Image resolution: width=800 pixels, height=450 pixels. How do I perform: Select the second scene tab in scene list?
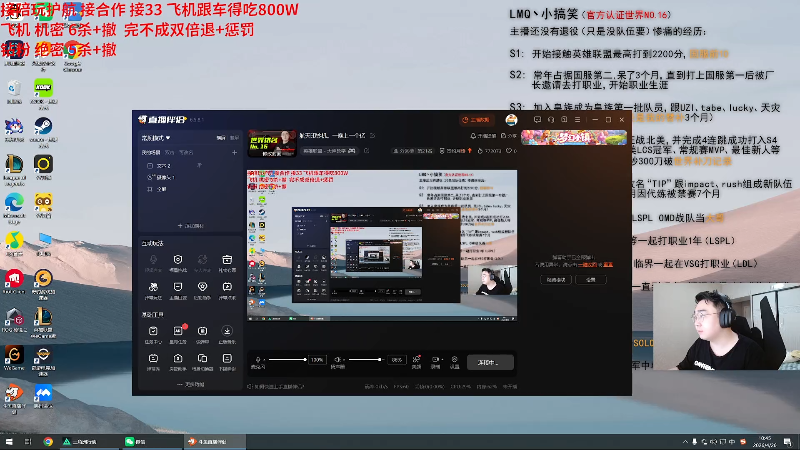169,152
